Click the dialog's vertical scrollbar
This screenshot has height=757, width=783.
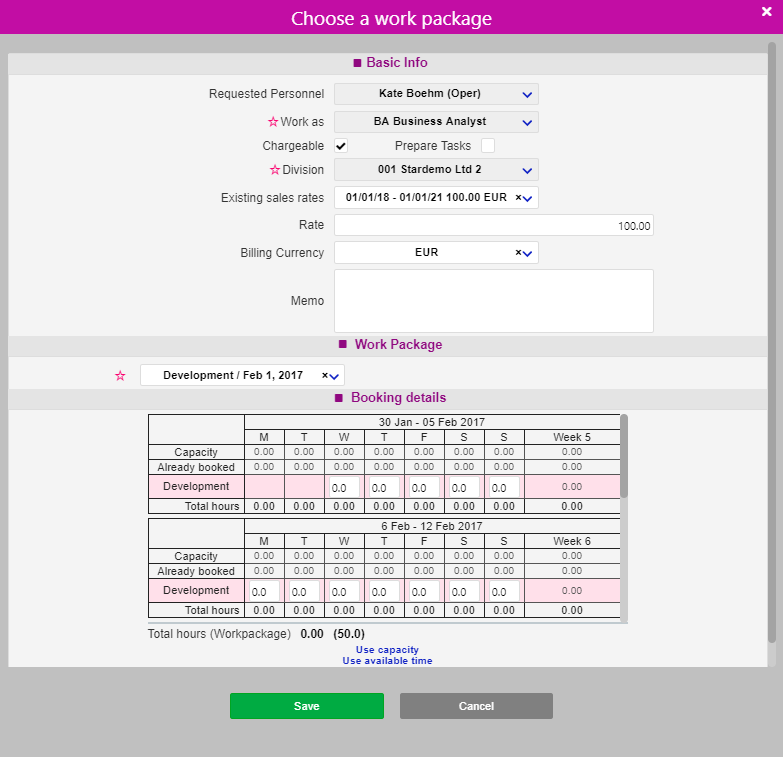click(x=772, y=343)
